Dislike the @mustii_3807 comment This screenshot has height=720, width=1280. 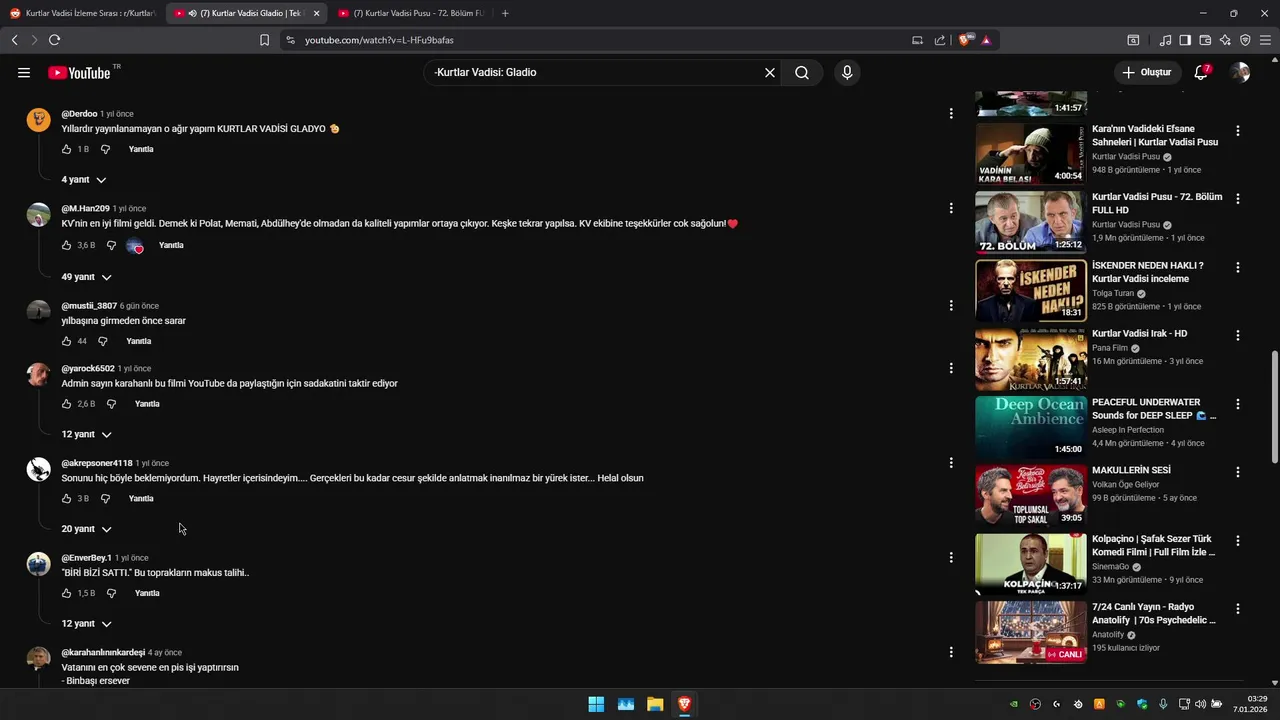[x=102, y=341]
